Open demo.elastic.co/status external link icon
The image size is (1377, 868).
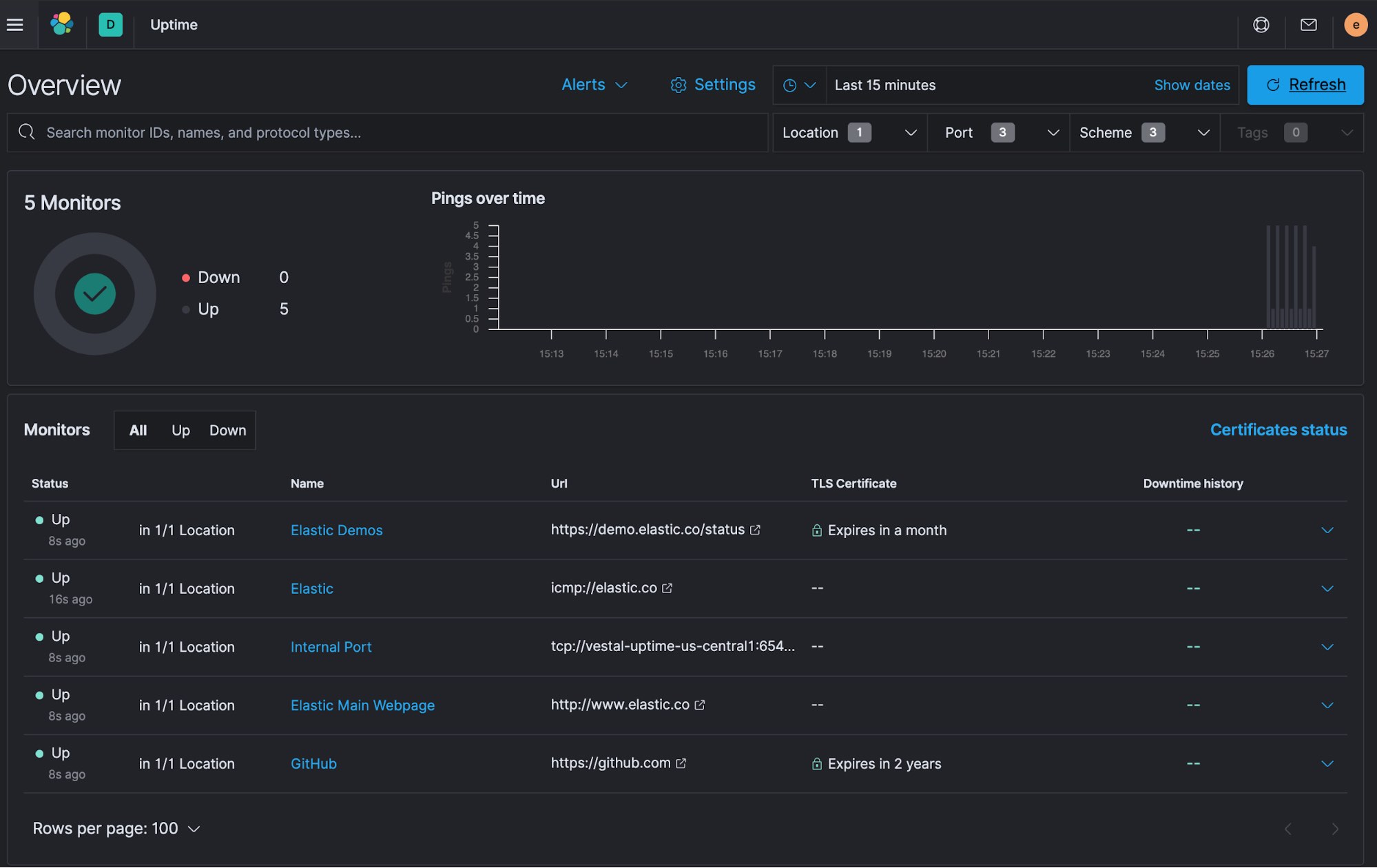pyautogui.click(x=755, y=530)
